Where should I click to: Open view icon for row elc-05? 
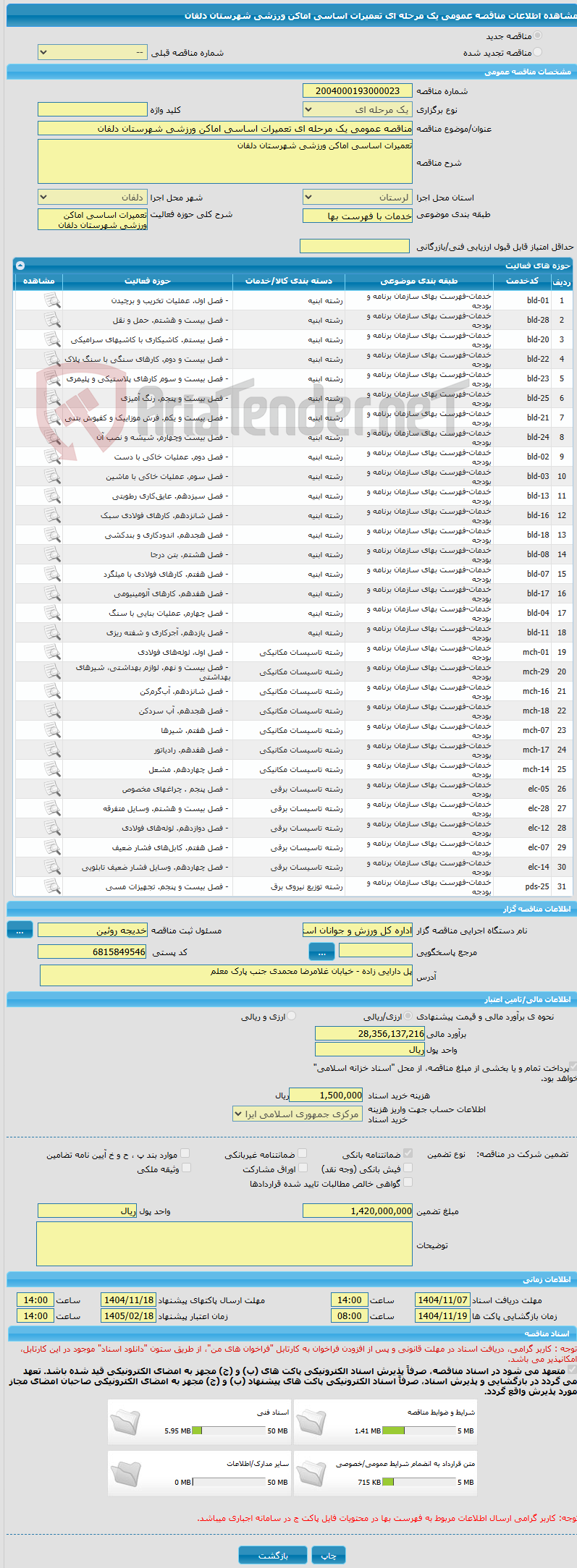click(52, 789)
